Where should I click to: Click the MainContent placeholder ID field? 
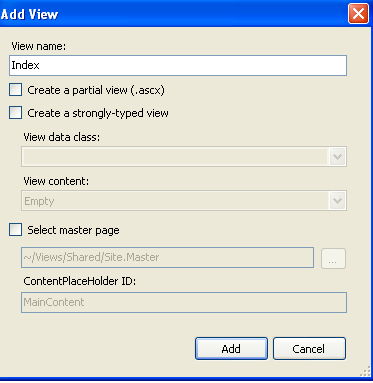pos(184,302)
